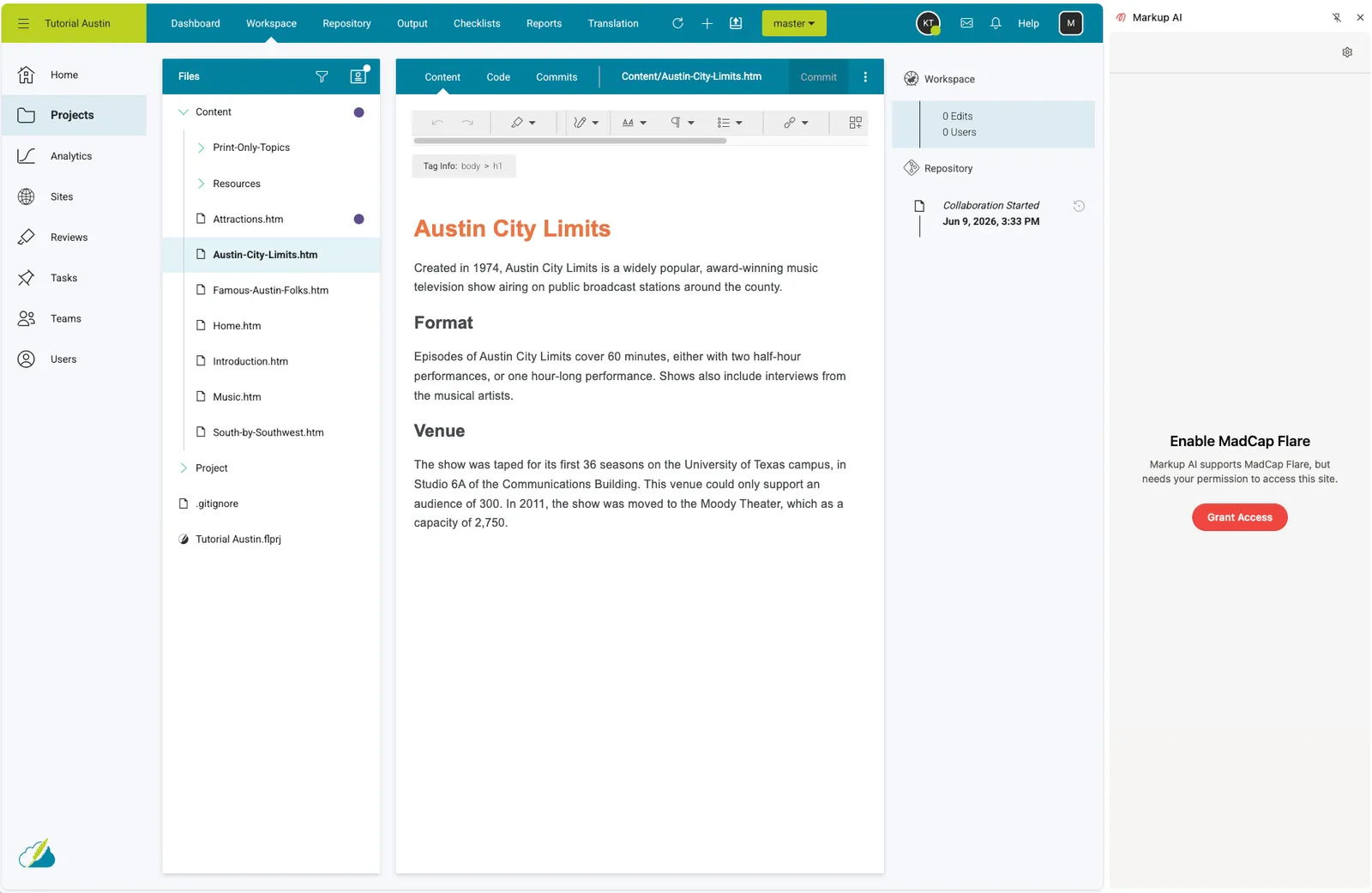Image resolution: width=1372 pixels, height=893 pixels.
Task: Click the plus icon in top bar
Action: coord(707,23)
